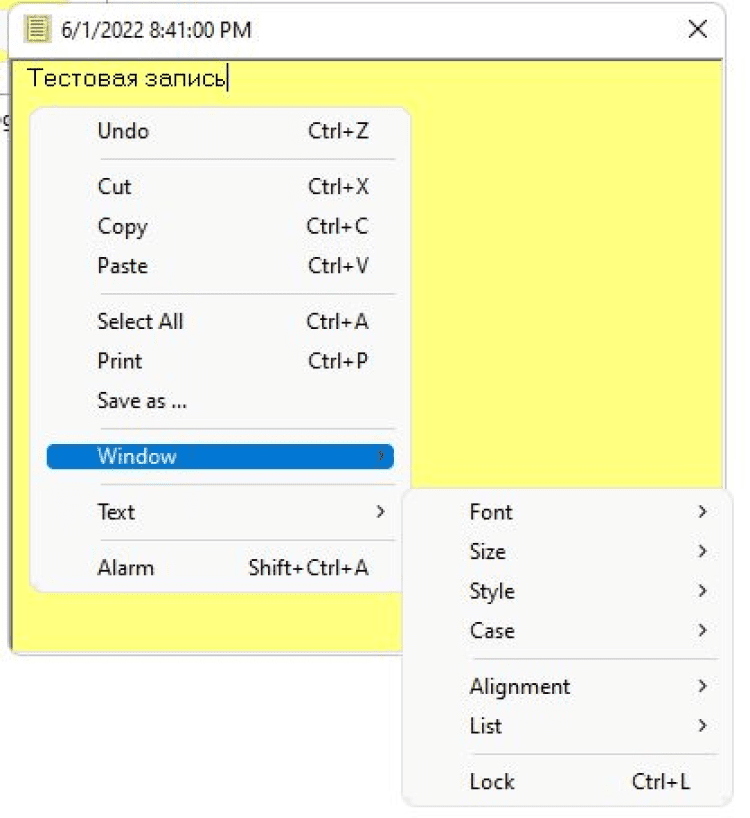Click the note icon in title bar
This screenshot has height=818, width=750.
(x=37, y=29)
